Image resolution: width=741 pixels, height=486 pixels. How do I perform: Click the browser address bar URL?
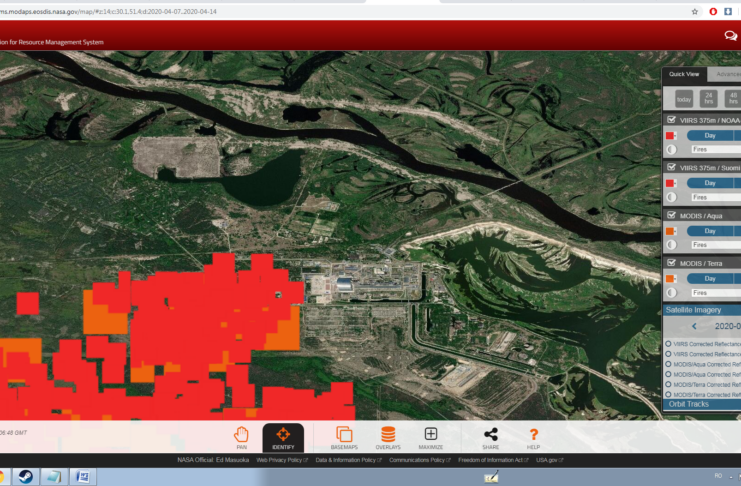(108, 11)
